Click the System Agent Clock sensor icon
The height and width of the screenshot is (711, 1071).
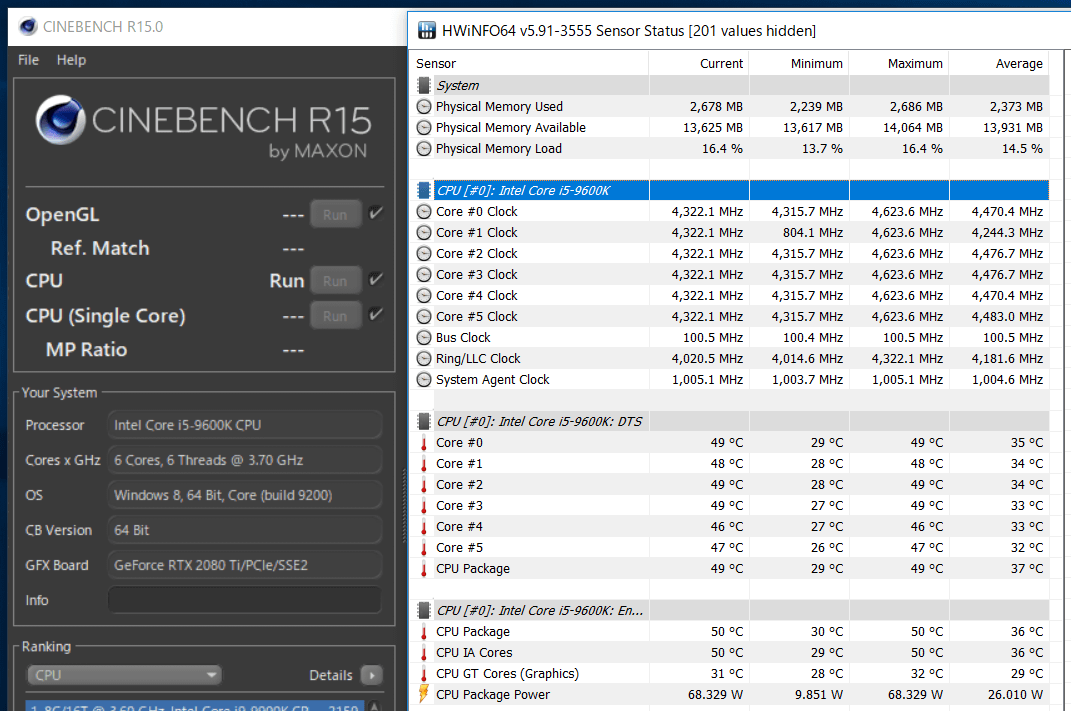click(424, 380)
